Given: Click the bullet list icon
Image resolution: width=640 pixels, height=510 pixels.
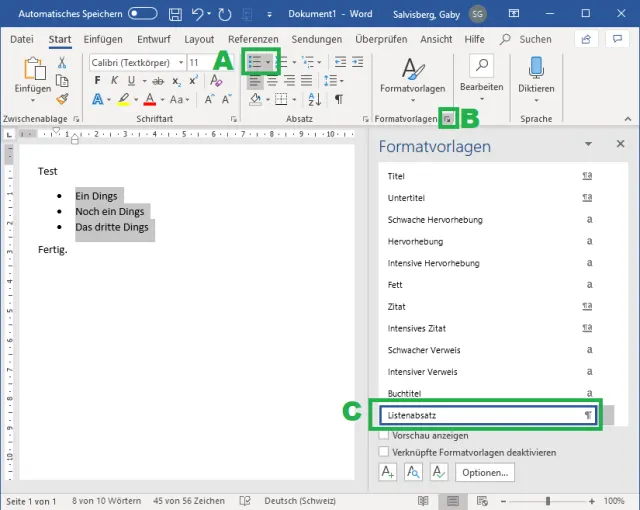Looking at the screenshot, I should tap(254, 62).
